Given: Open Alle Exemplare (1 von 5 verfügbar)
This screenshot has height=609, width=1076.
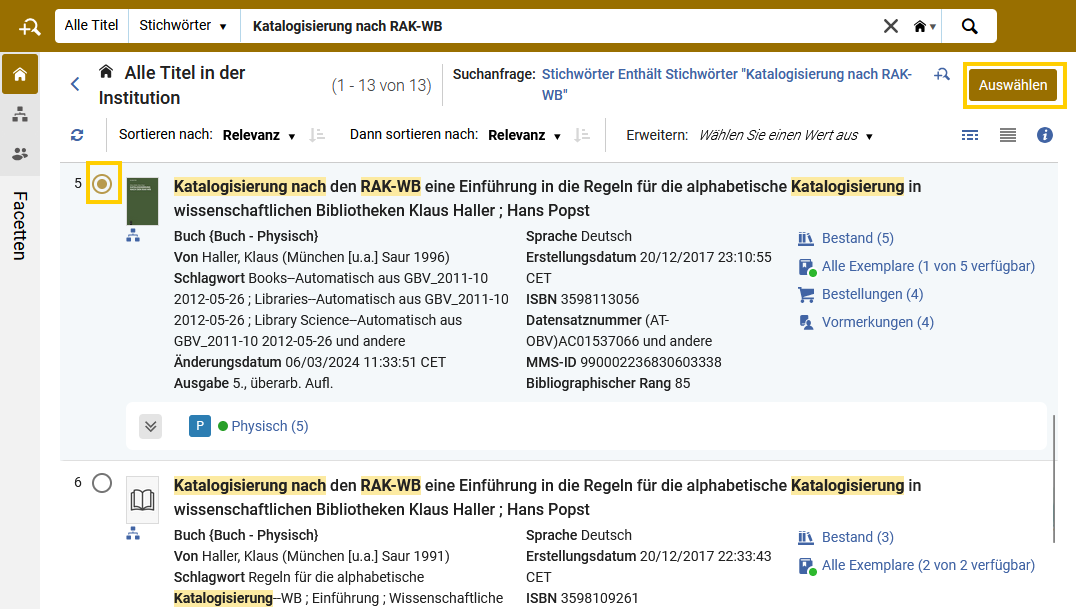Looking at the screenshot, I should click(928, 266).
